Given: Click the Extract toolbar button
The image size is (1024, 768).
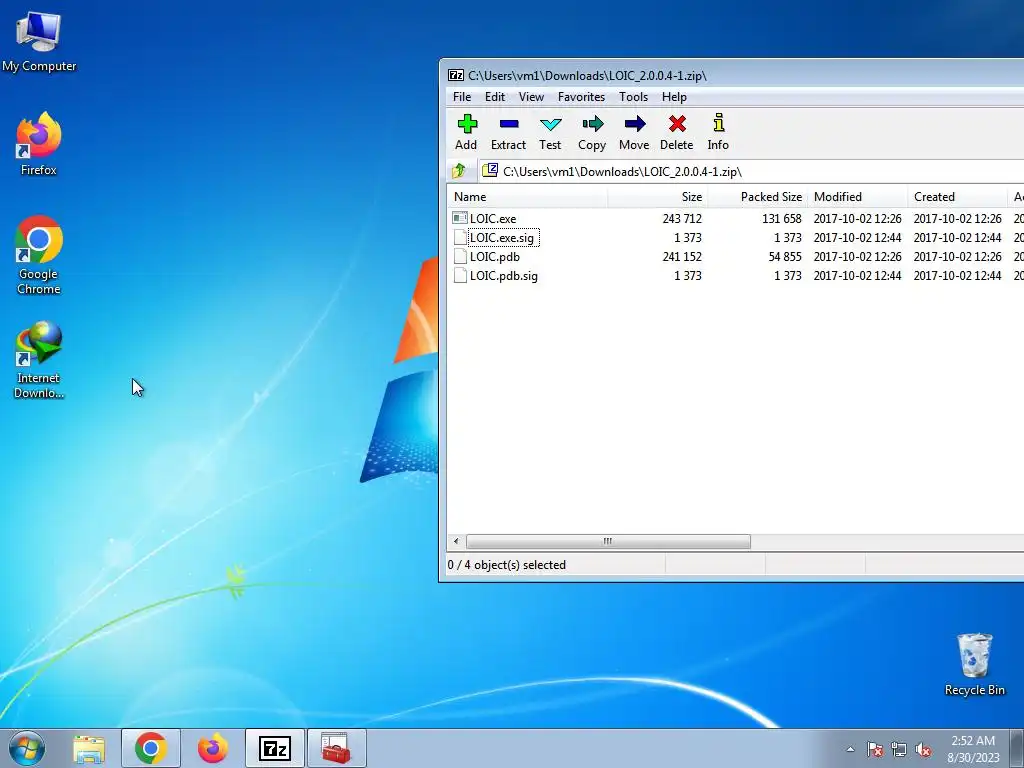Looking at the screenshot, I should tap(508, 133).
